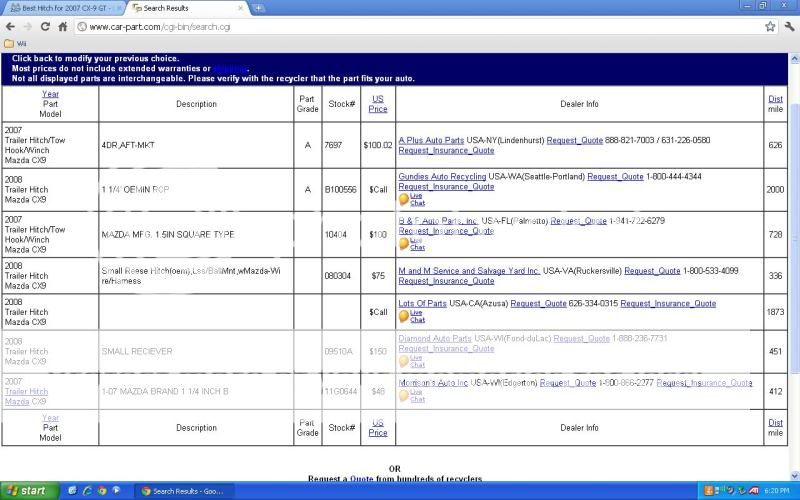Request Quote from A Plus Auto Parts

tap(574, 140)
